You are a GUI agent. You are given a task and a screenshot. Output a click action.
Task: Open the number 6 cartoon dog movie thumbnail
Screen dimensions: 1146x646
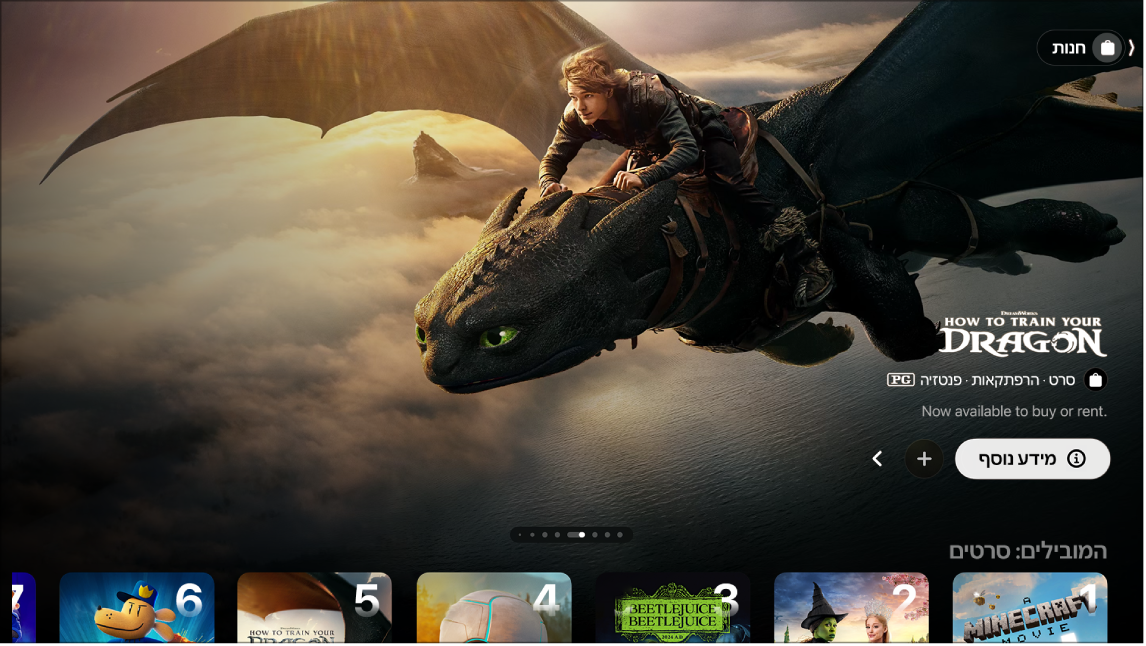136,608
